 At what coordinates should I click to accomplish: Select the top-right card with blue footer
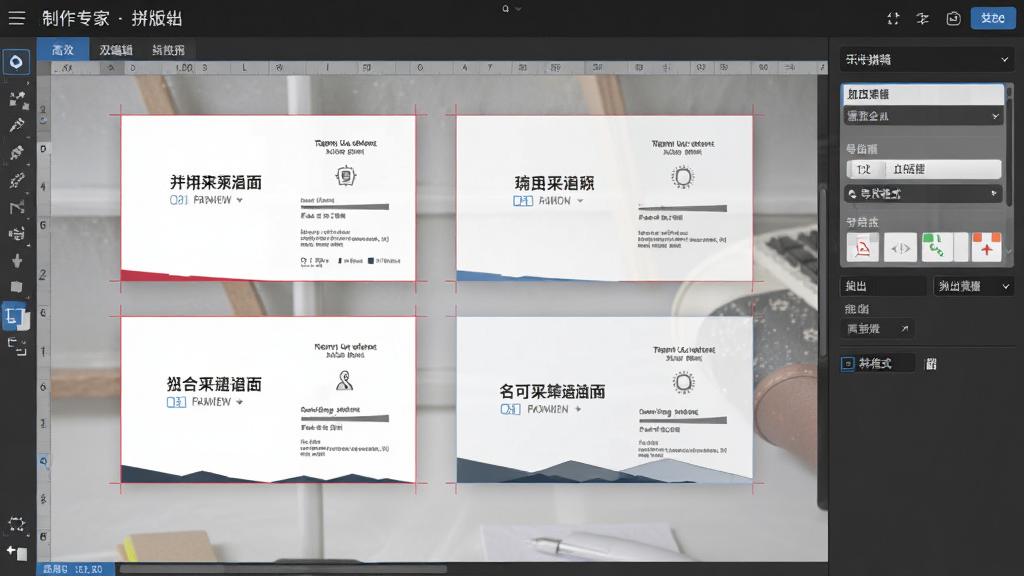(604, 199)
